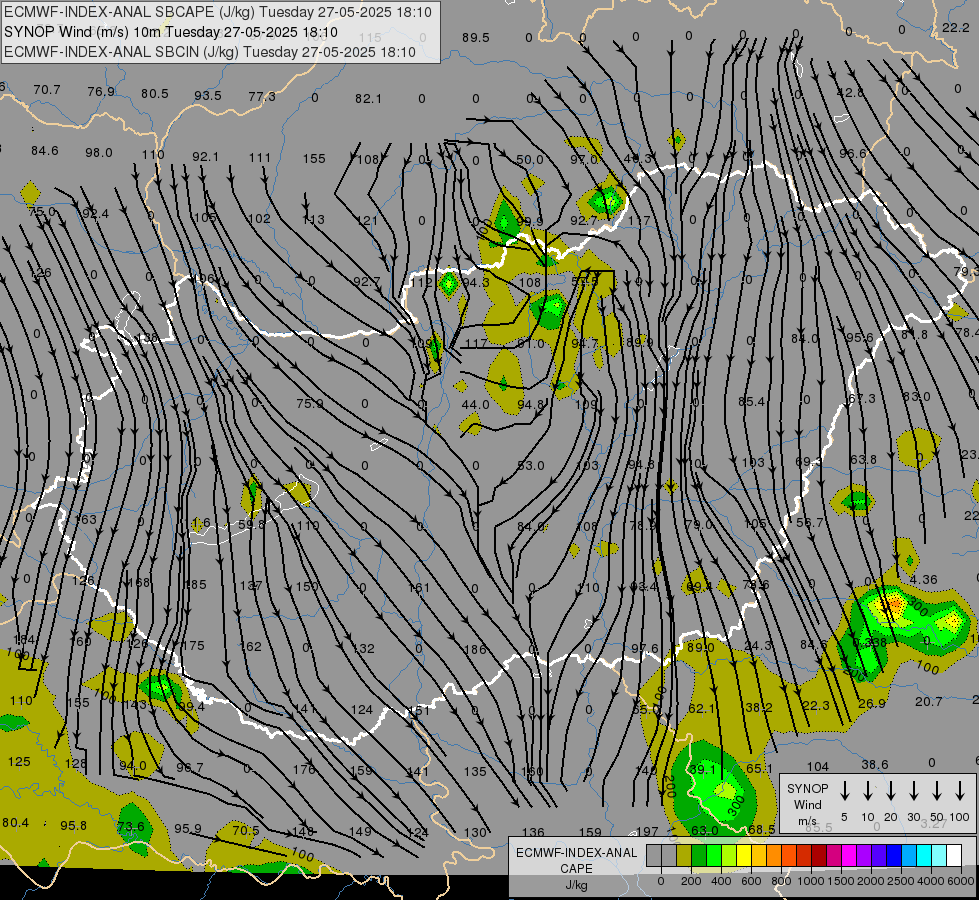Click the map value 96.6

tap(853, 154)
